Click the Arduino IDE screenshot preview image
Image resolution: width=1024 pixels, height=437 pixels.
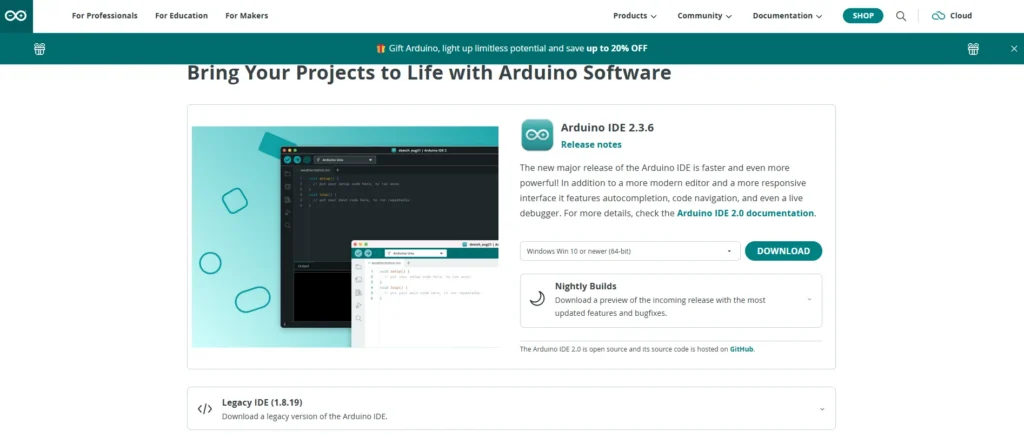click(345, 236)
